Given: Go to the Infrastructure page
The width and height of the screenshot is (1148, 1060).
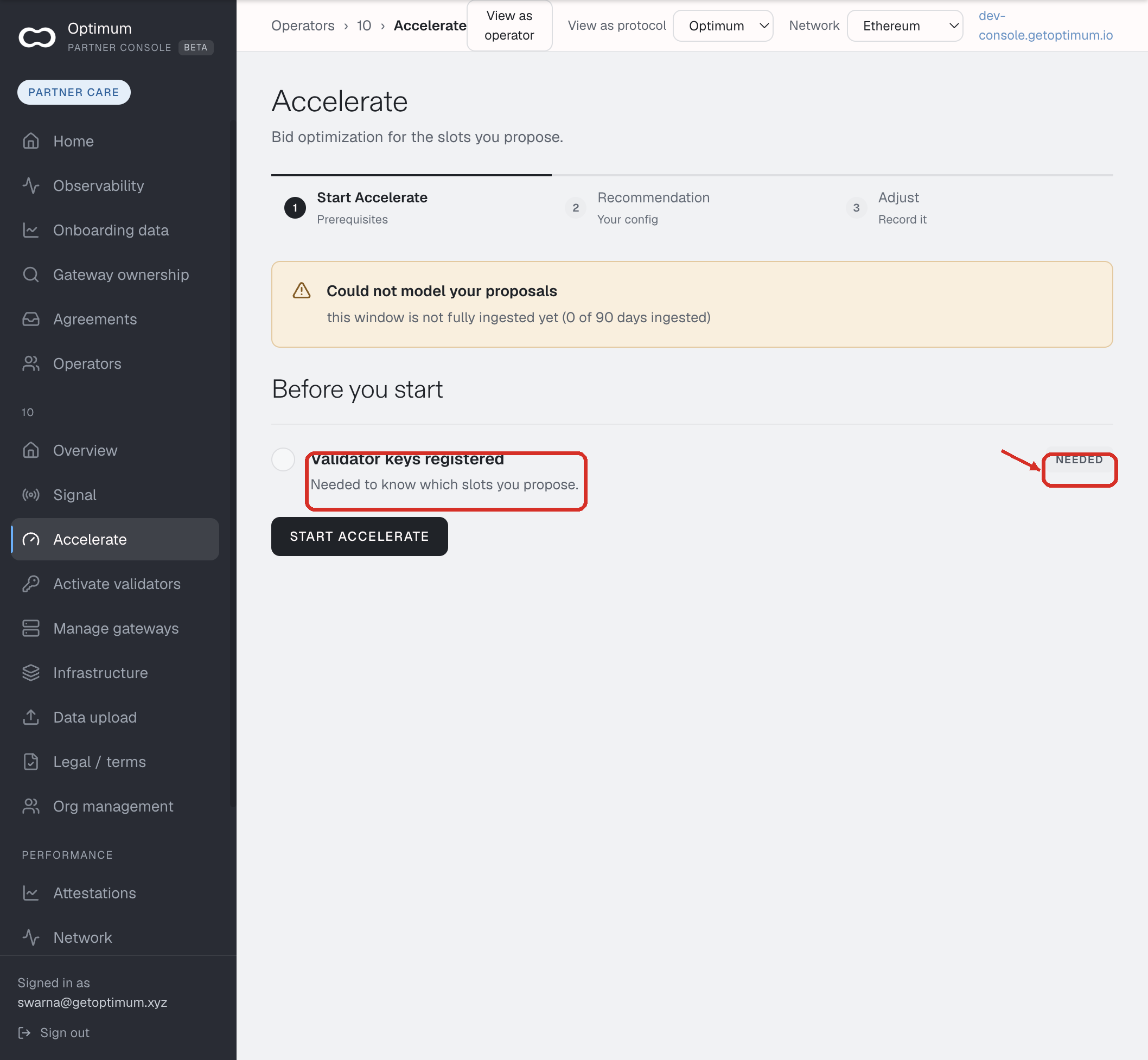Looking at the screenshot, I should [x=114, y=672].
